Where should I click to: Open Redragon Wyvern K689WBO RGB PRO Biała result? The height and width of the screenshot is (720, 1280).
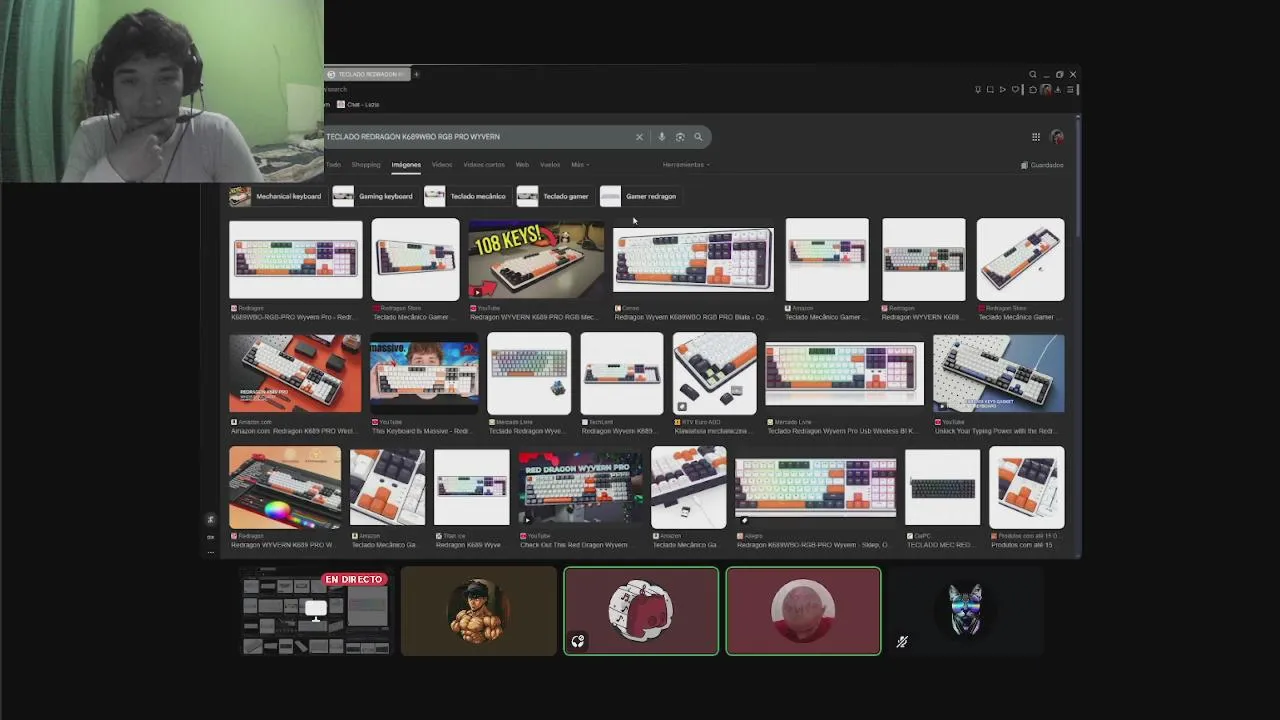tap(693, 259)
